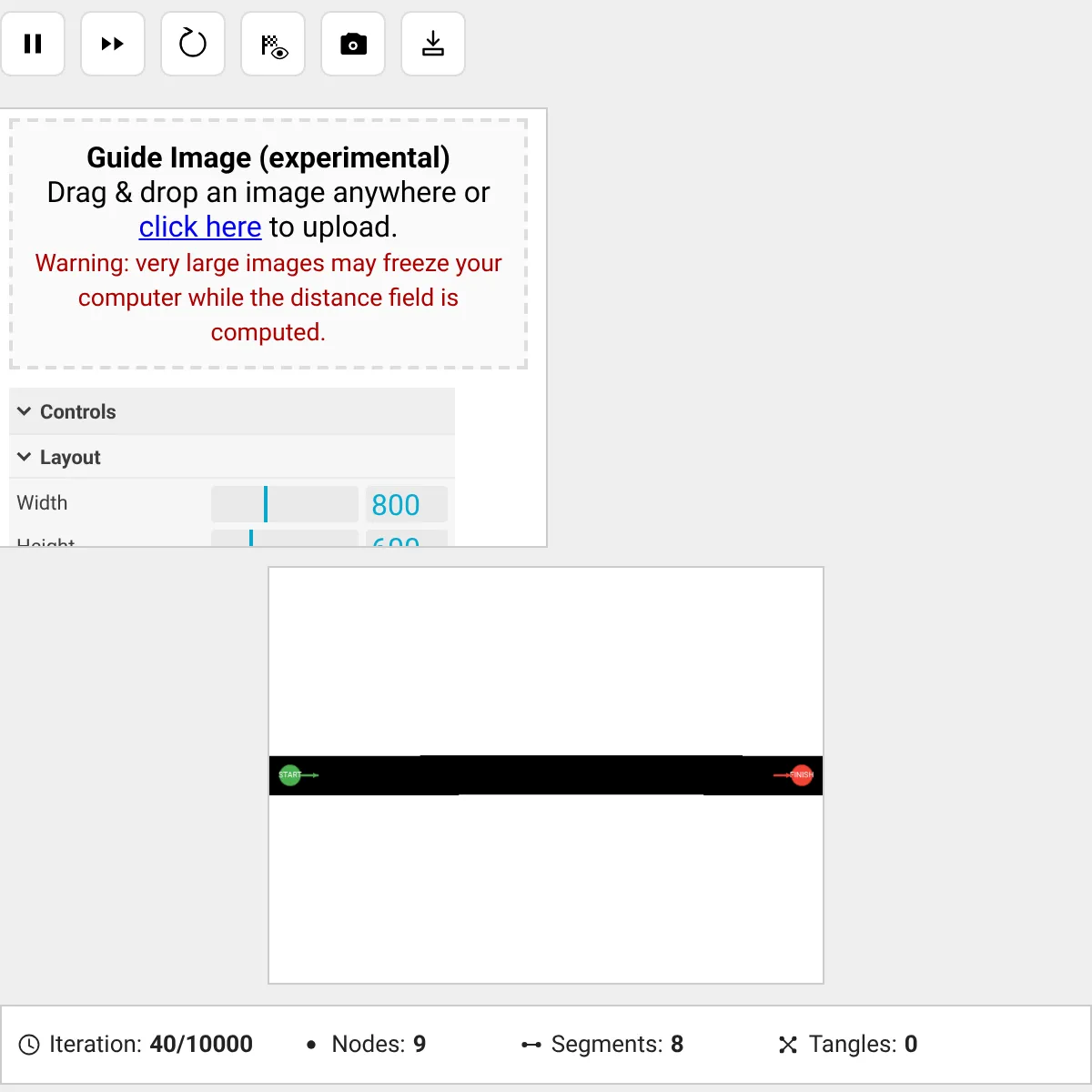Pause the running simulation
1092x1092 pixels.
click(33, 44)
